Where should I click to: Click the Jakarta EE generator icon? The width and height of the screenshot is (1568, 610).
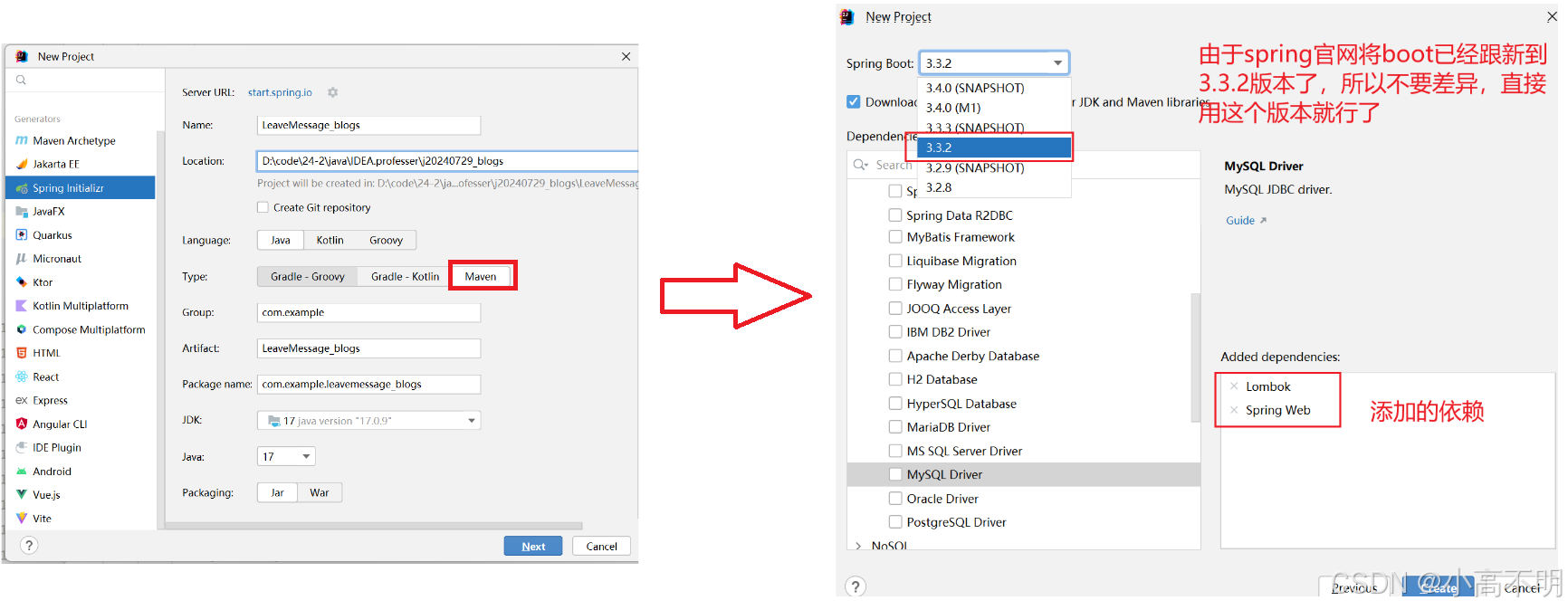22,164
